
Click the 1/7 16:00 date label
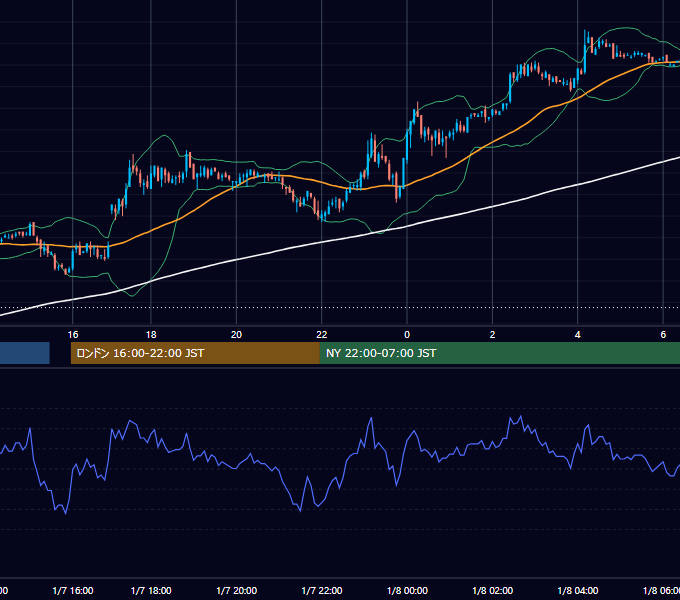[x=73, y=590]
